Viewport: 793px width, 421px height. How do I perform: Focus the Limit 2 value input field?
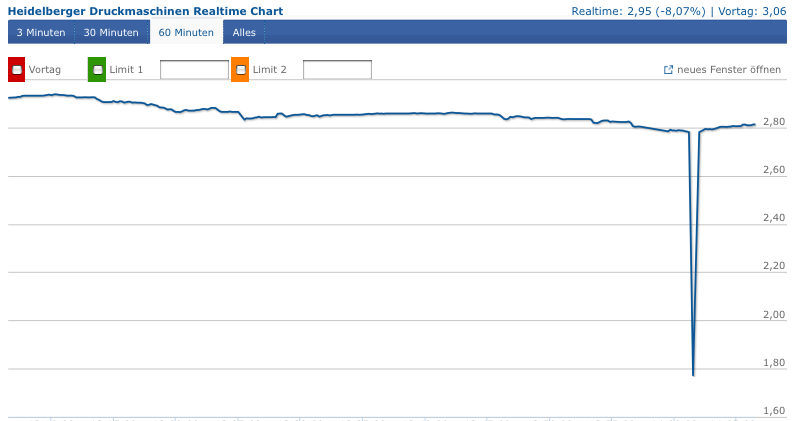(x=337, y=70)
